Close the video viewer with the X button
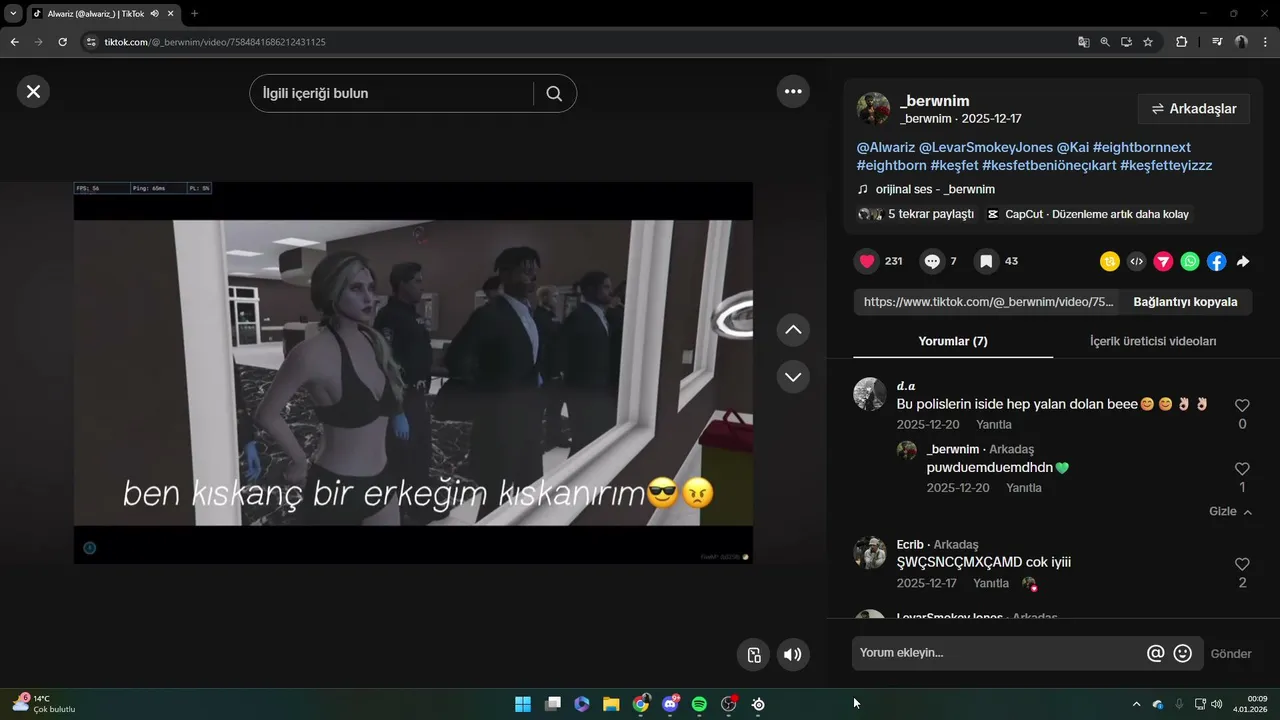1280x720 pixels. click(33, 92)
